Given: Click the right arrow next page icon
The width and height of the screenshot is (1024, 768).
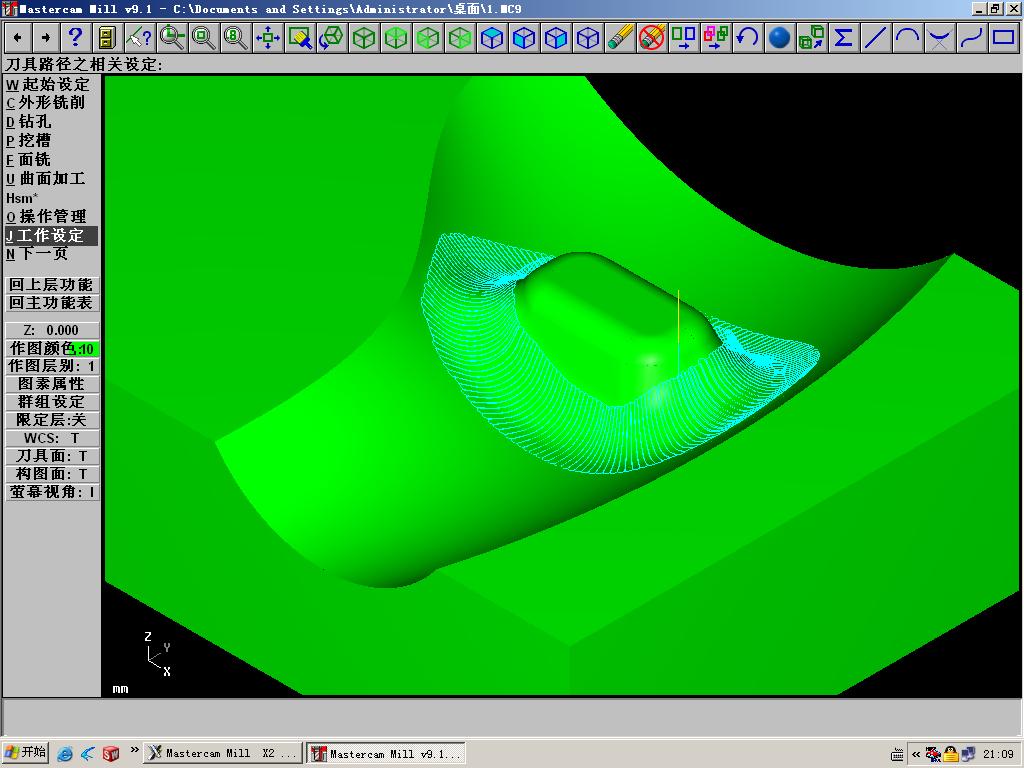Looking at the screenshot, I should coord(46,37).
